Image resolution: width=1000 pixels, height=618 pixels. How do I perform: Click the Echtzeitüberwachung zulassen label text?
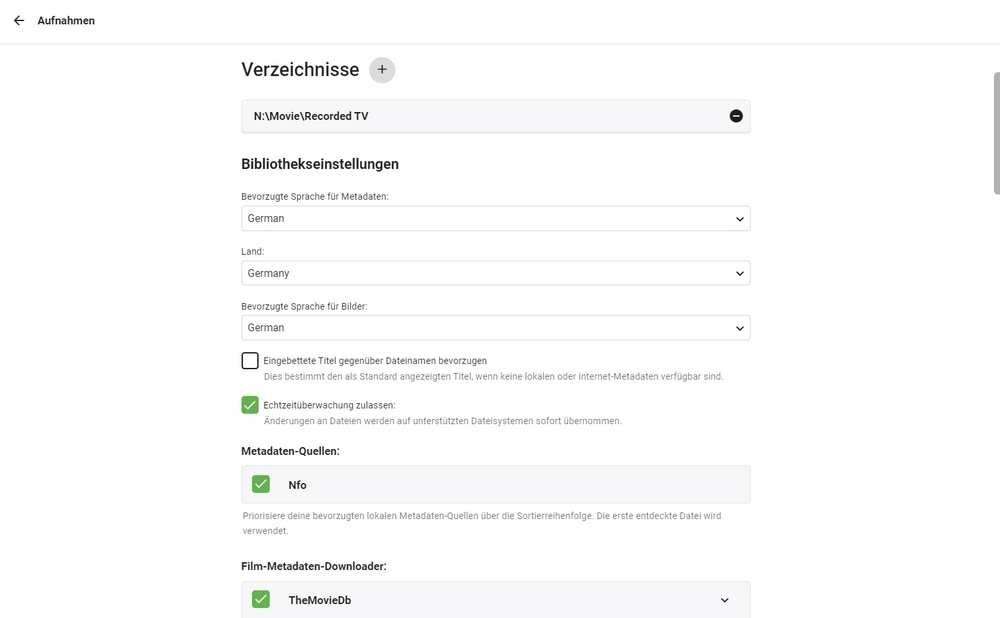[329, 405]
